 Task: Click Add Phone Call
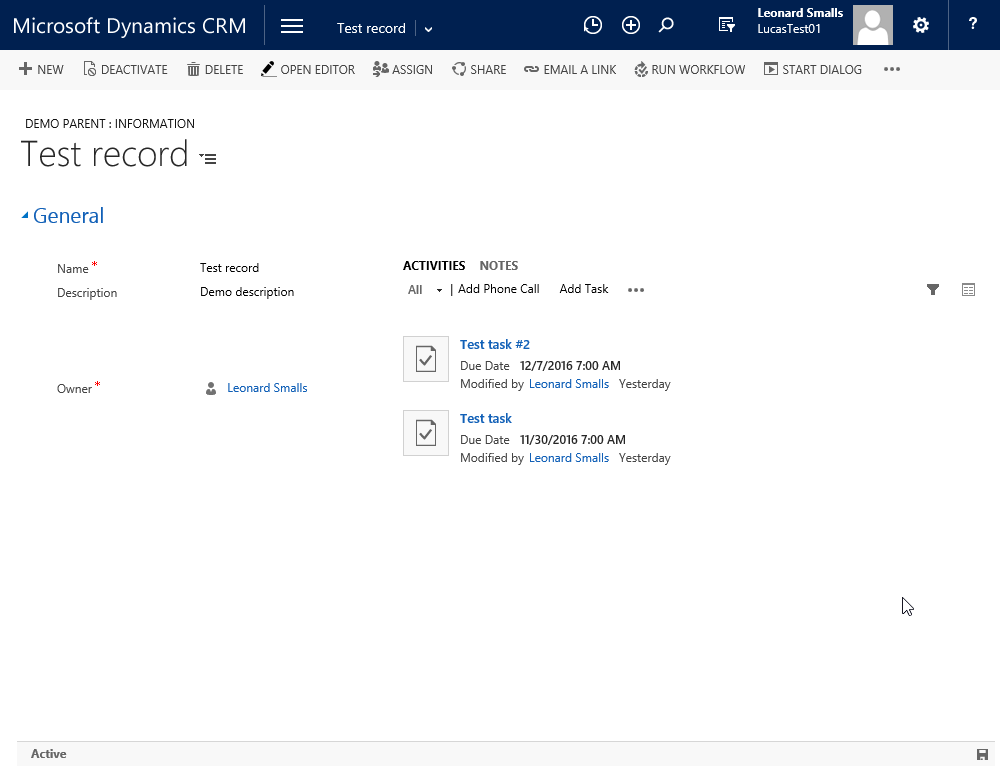coord(498,289)
